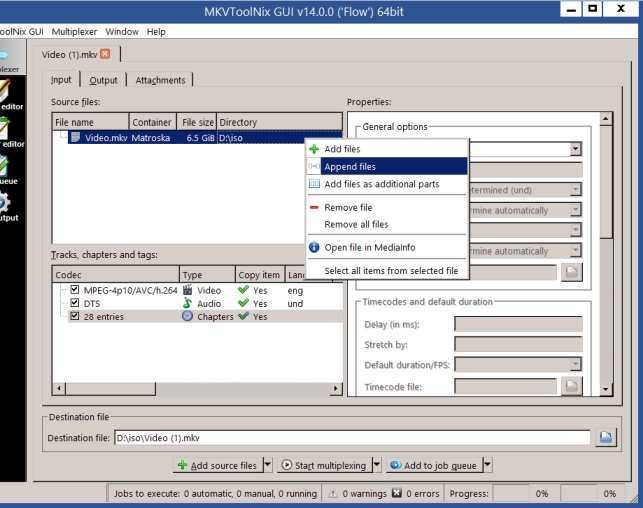Switch to the Attachments tab

click(160, 80)
